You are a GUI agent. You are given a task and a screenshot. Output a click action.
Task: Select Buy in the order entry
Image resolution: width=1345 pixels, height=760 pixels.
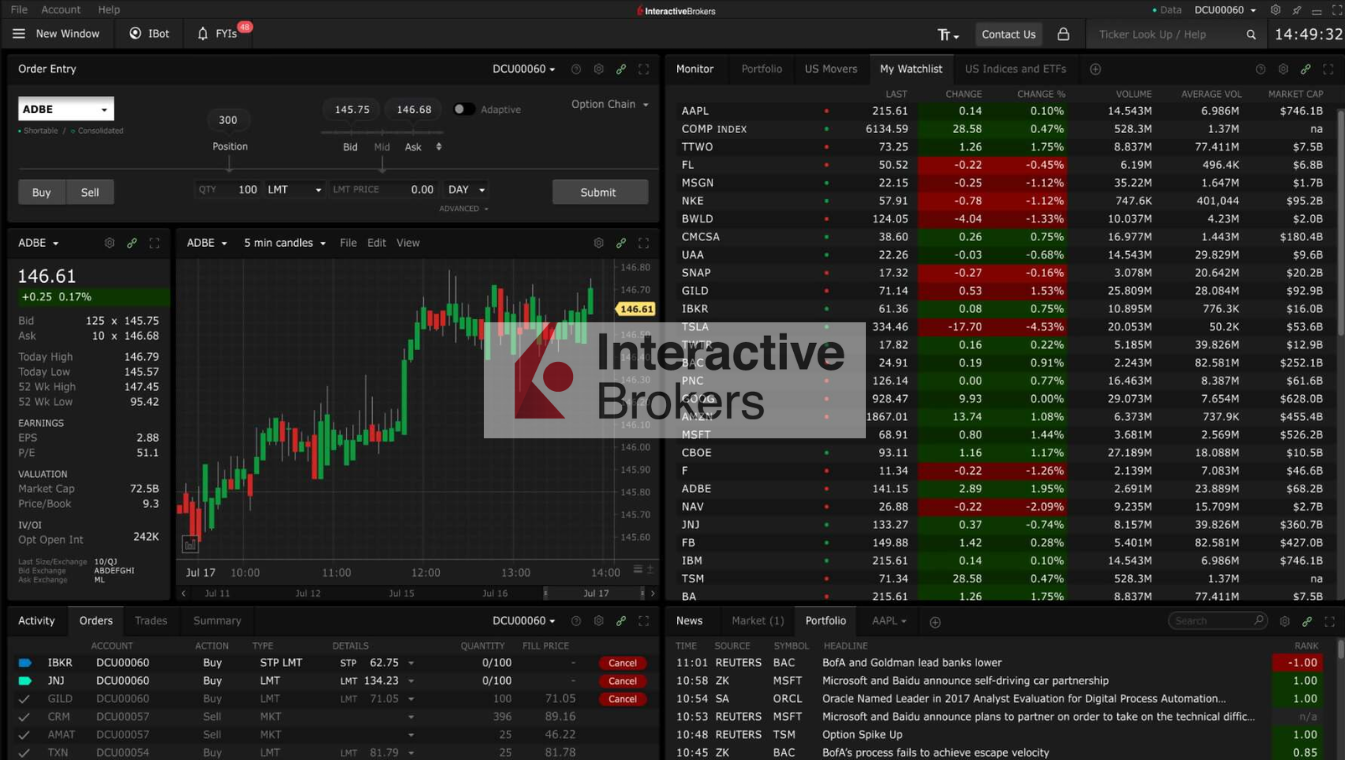(42, 192)
